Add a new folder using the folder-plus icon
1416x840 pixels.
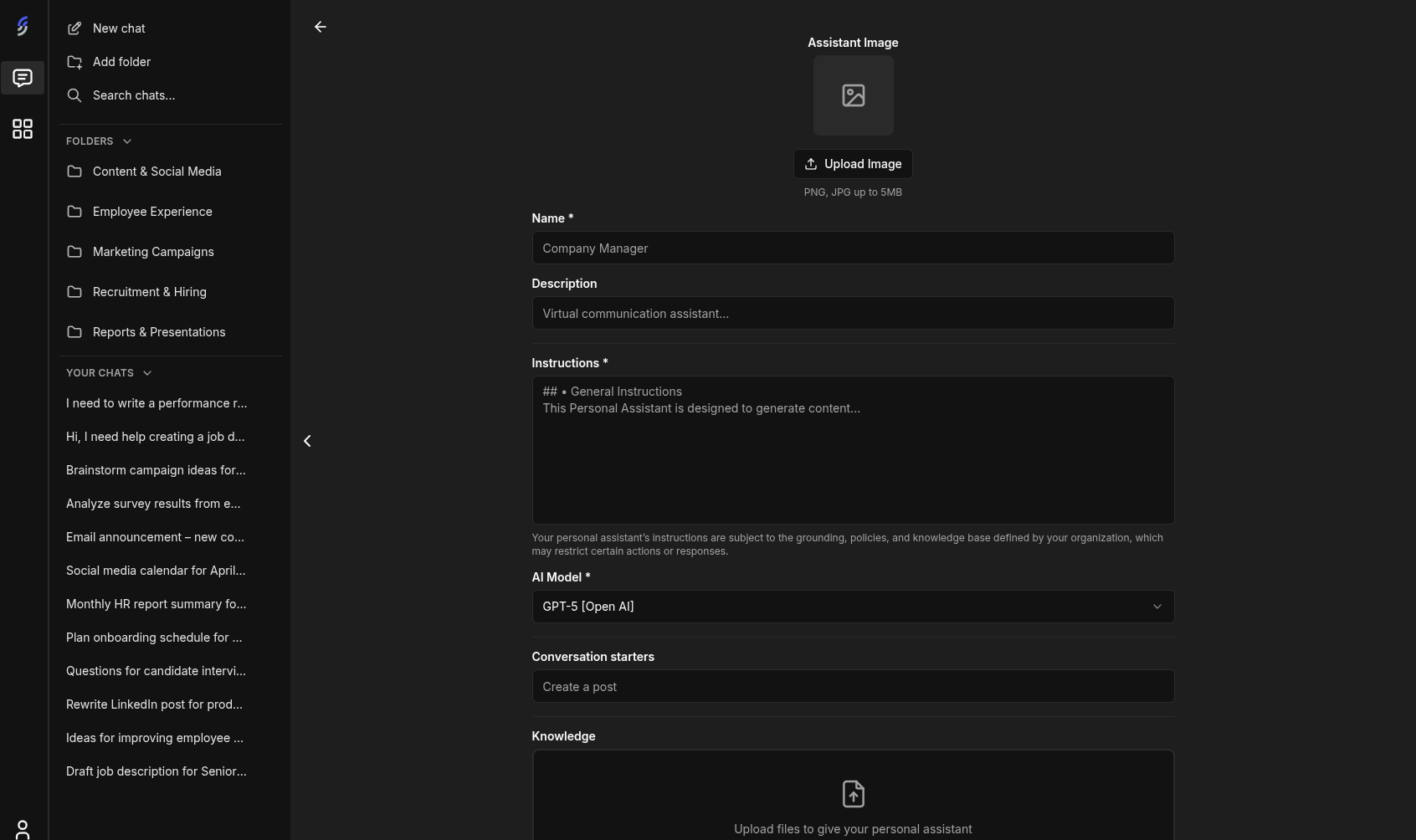pos(74,61)
